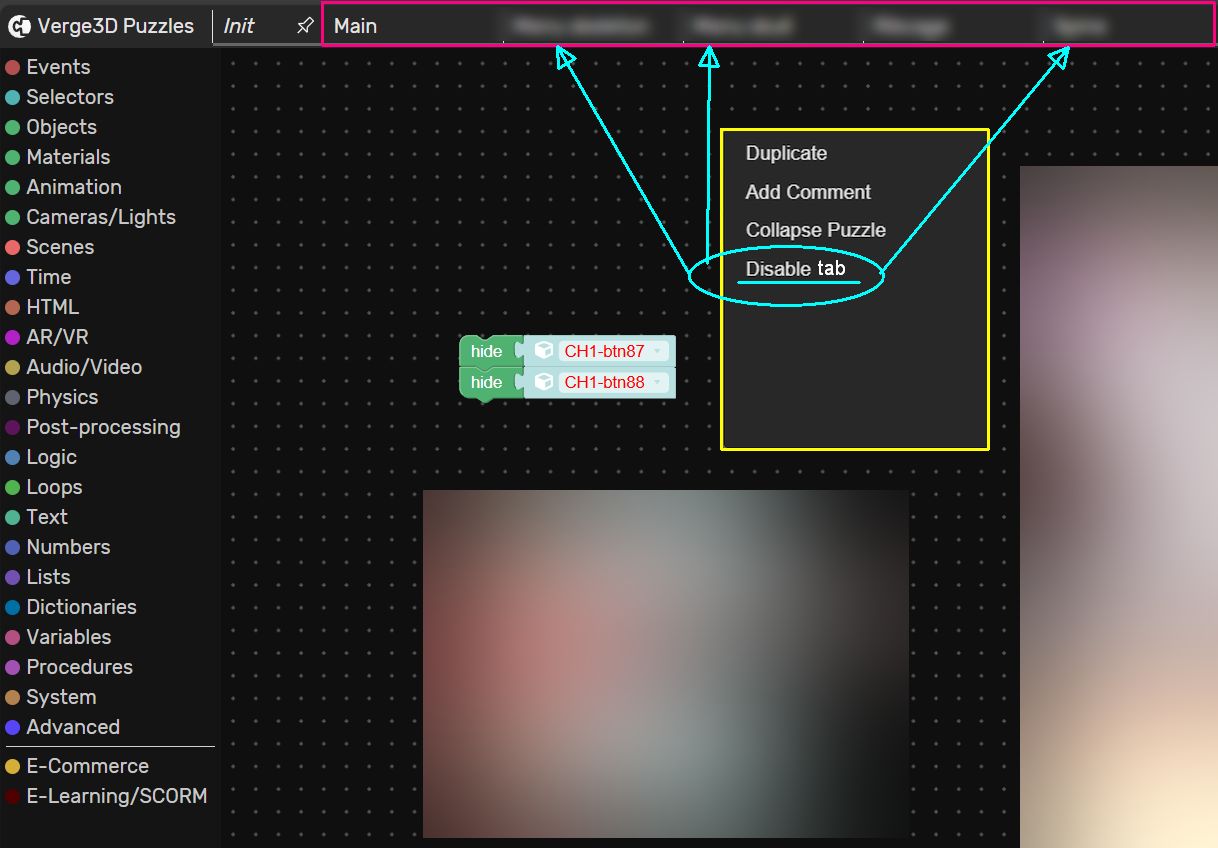Open the CH1-btn87 object dropdown

(613, 351)
